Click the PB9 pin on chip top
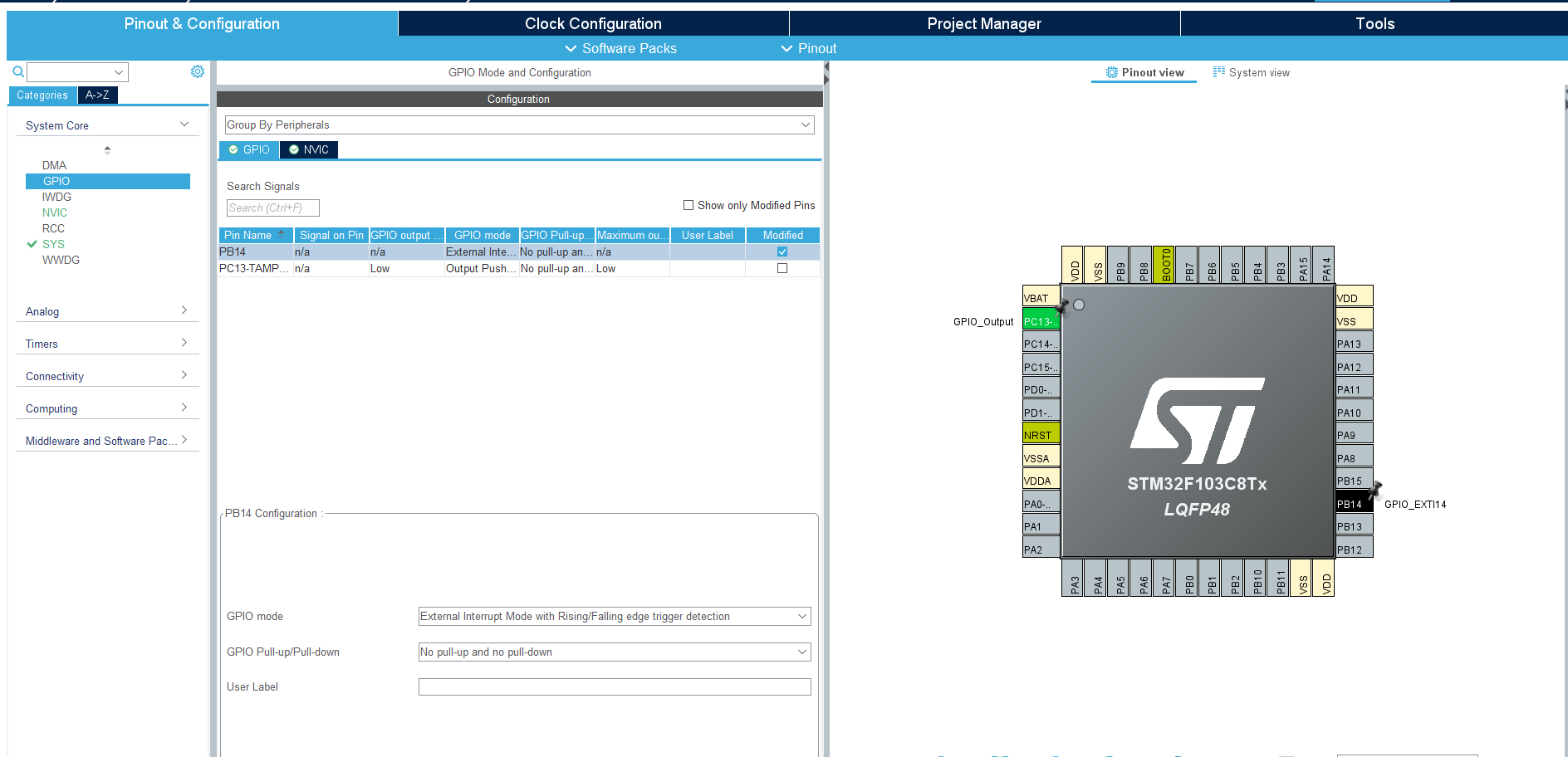Screen dimensions: 1568x757 tap(1118, 265)
